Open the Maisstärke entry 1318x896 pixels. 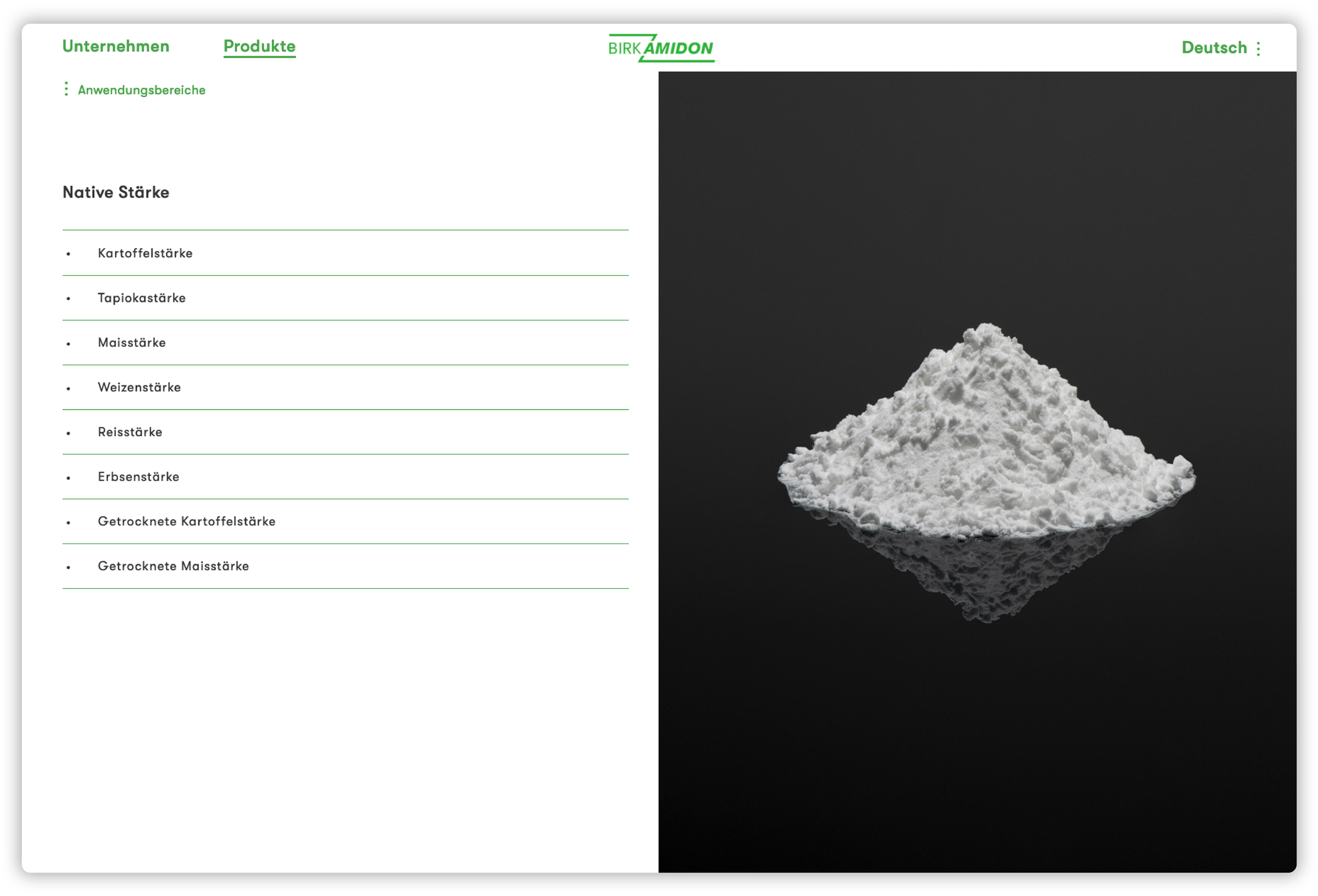coord(132,343)
